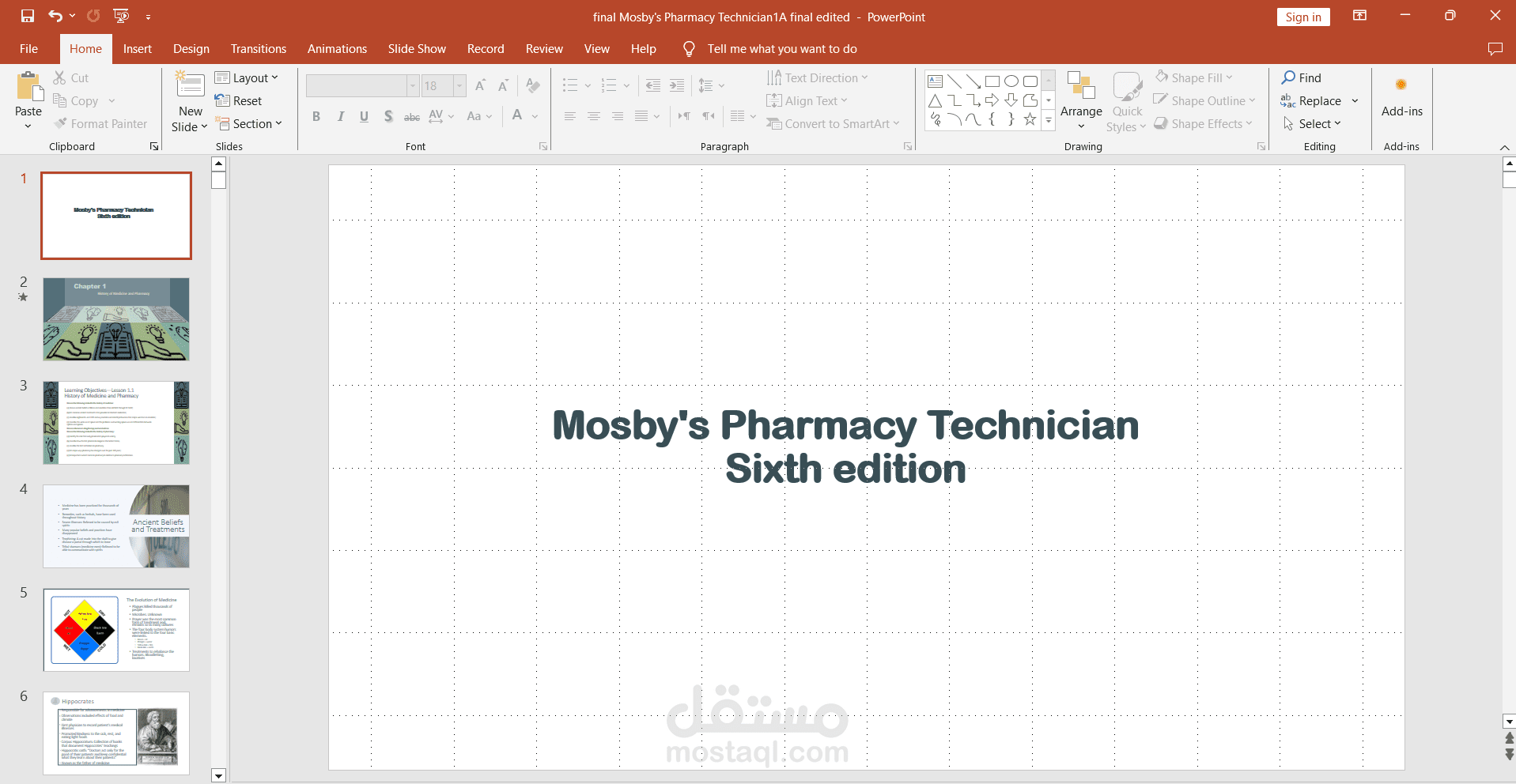Open the Animations tab

tap(337, 49)
